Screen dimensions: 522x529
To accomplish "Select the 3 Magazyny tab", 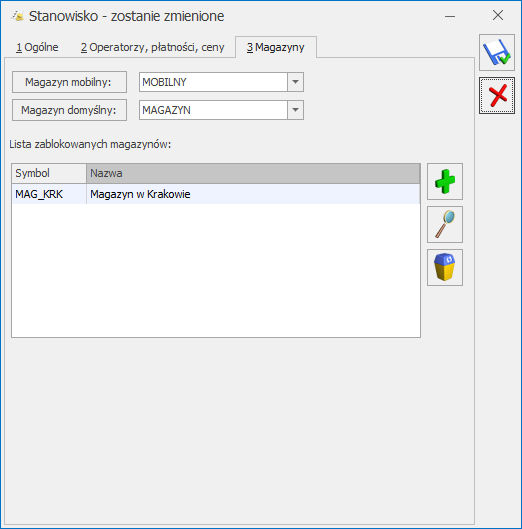I will [x=276, y=47].
